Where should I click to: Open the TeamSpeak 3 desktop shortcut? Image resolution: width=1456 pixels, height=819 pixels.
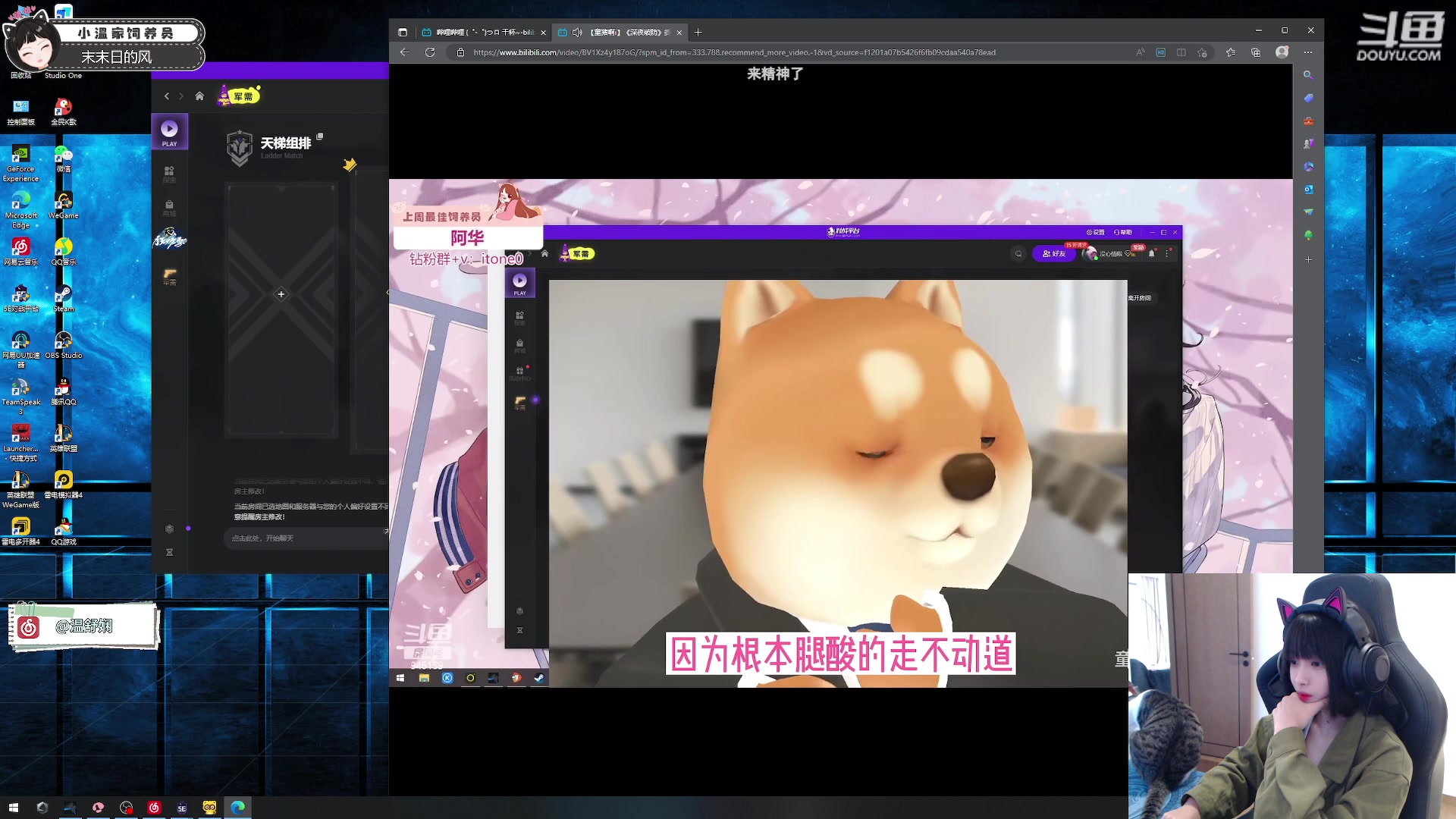20,396
